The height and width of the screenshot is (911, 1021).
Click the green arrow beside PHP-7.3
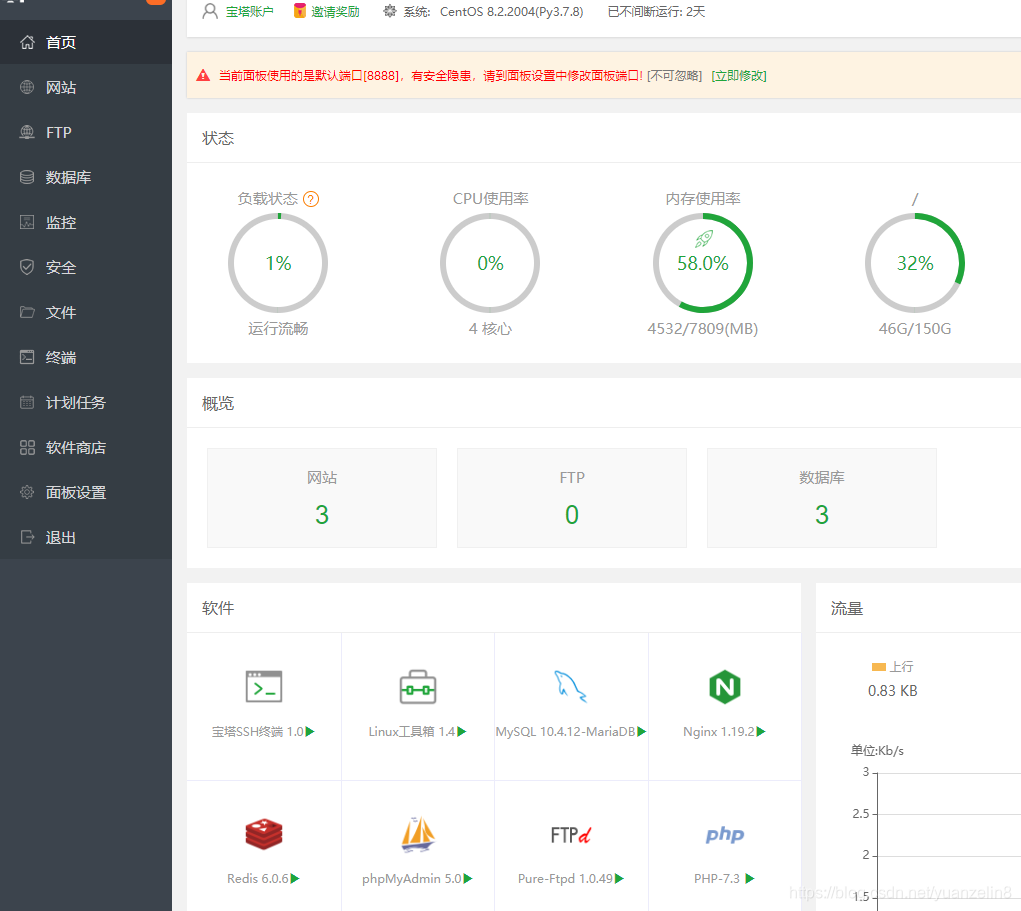[749, 878]
